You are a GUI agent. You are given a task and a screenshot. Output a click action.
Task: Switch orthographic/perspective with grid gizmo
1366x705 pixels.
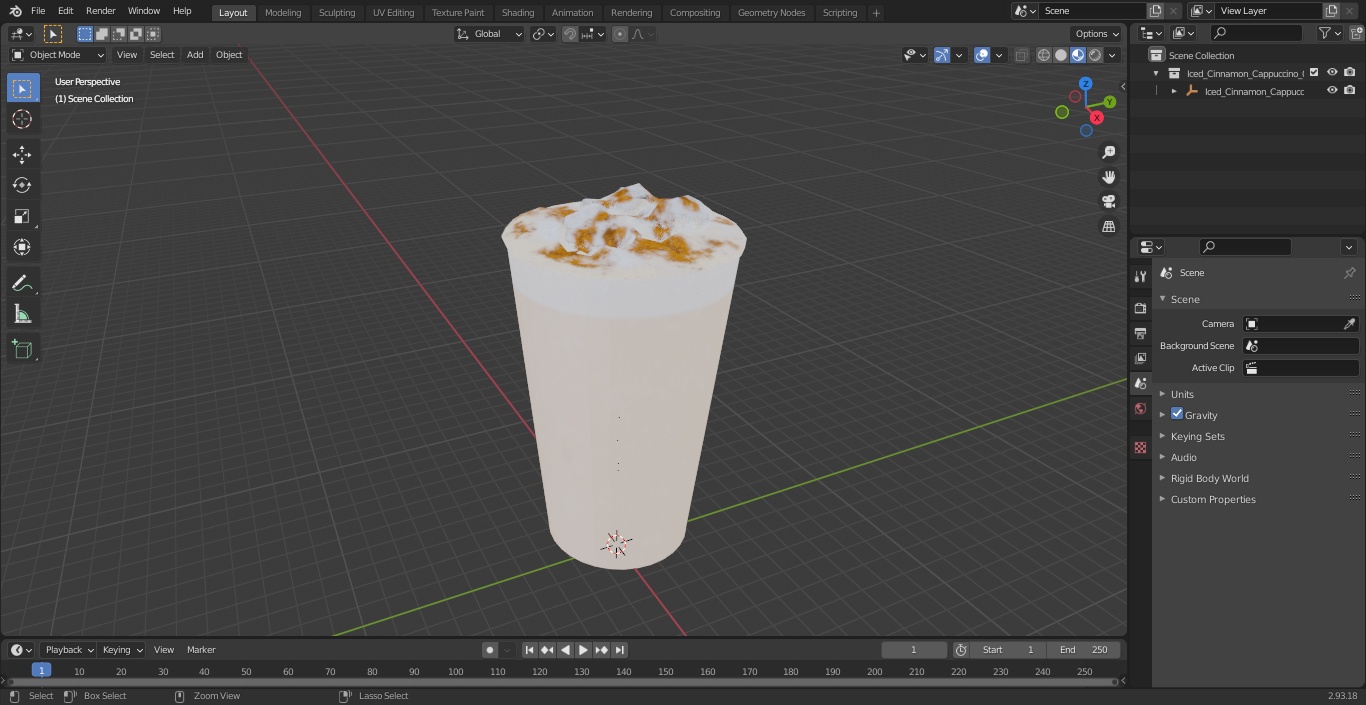1108,227
